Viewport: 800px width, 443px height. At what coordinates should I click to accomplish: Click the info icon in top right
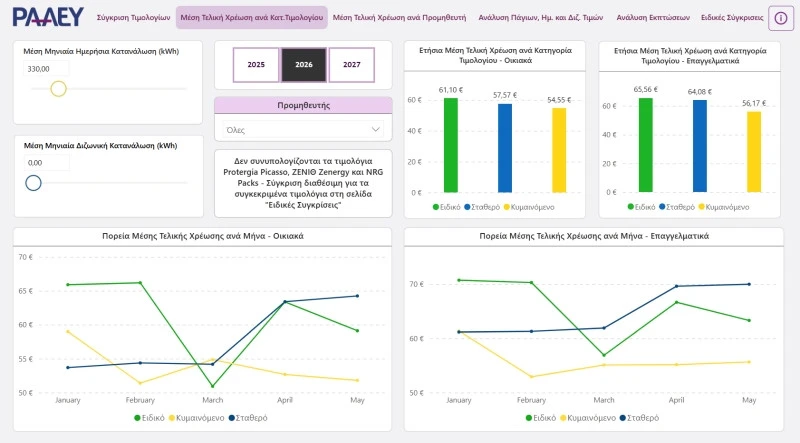(x=781, y=18)
